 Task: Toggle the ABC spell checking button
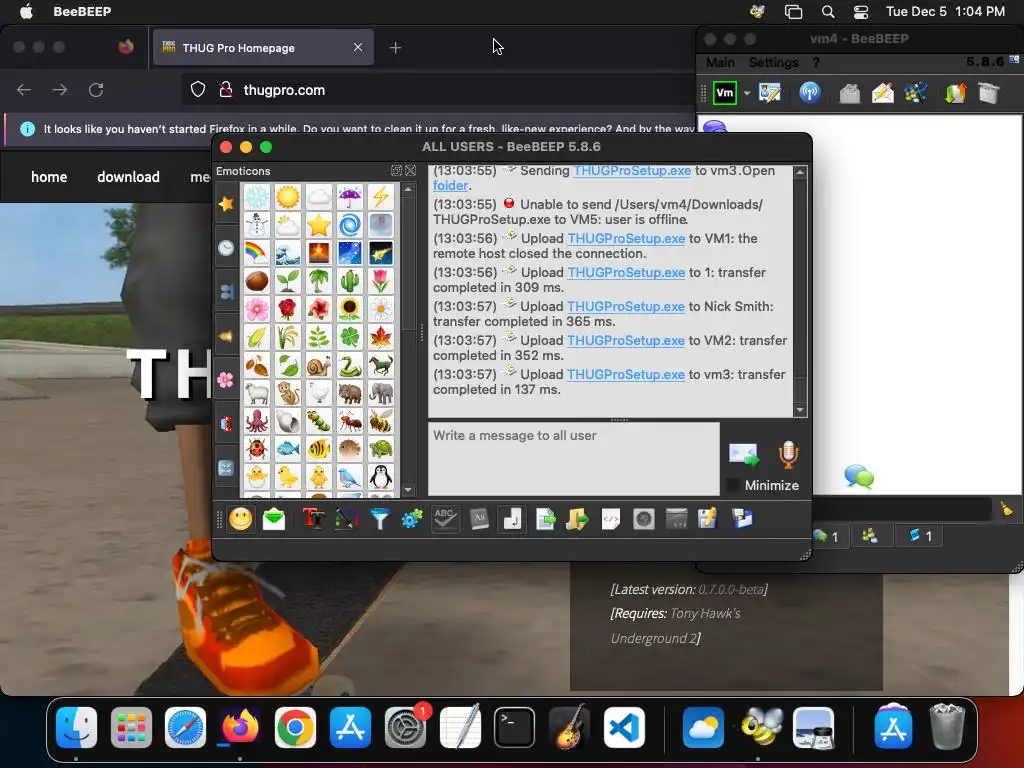pyautogui.click(x=445, y=519)
